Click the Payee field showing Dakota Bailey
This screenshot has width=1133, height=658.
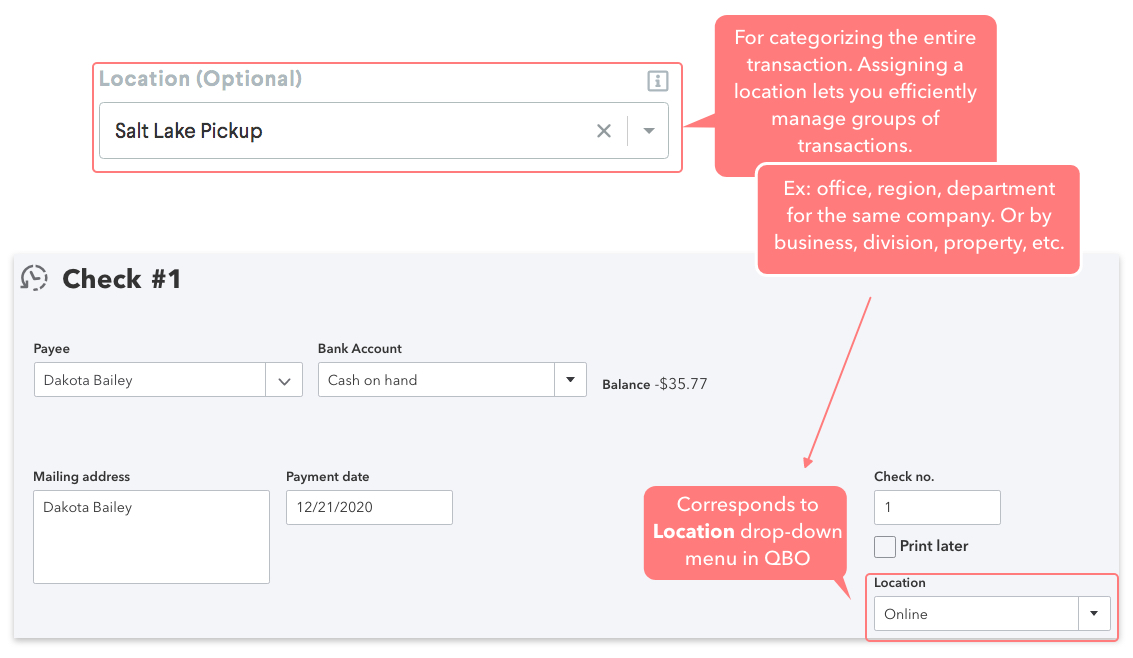click(x=150, y=380)
